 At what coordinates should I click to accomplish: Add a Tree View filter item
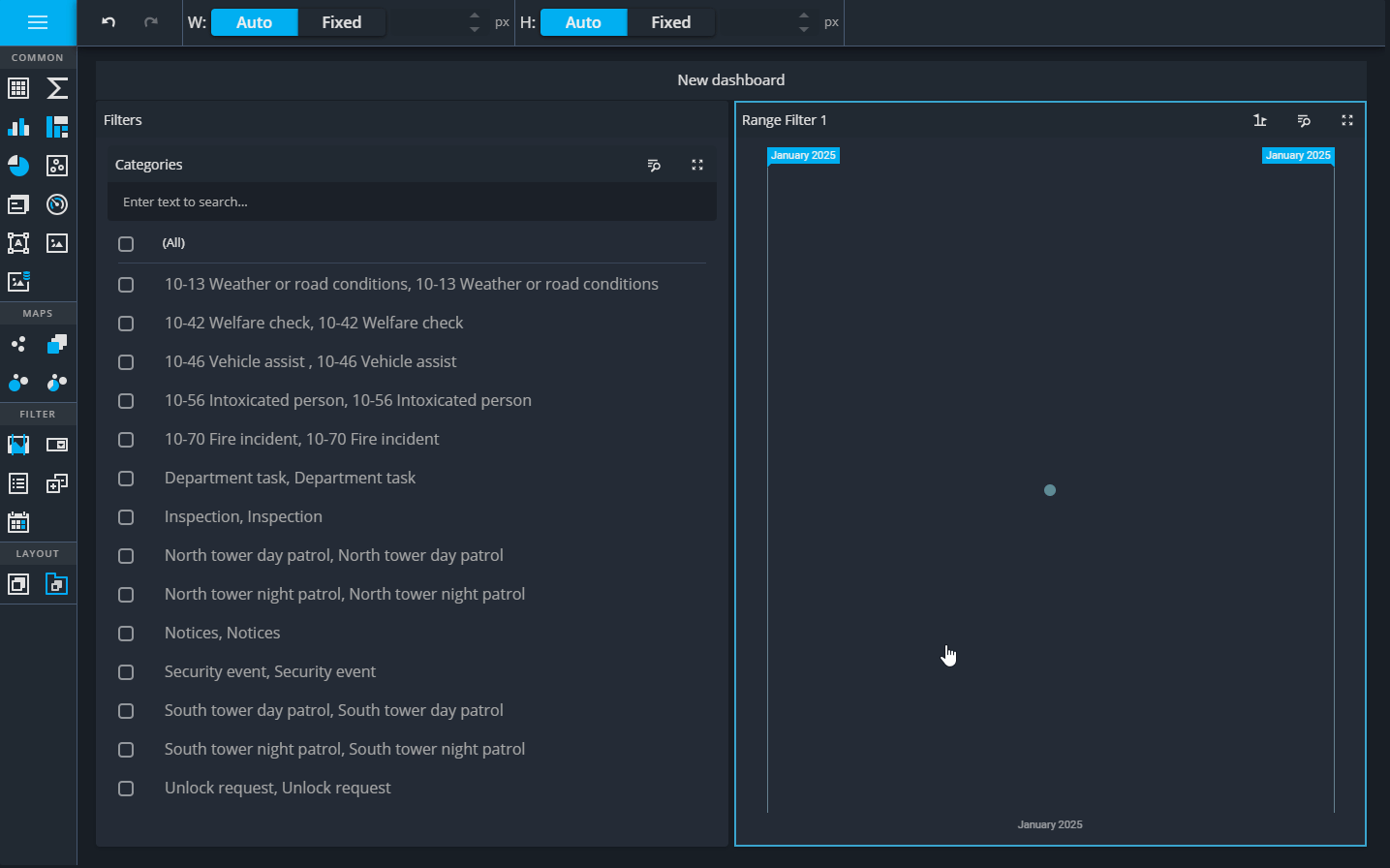point(57,483)
